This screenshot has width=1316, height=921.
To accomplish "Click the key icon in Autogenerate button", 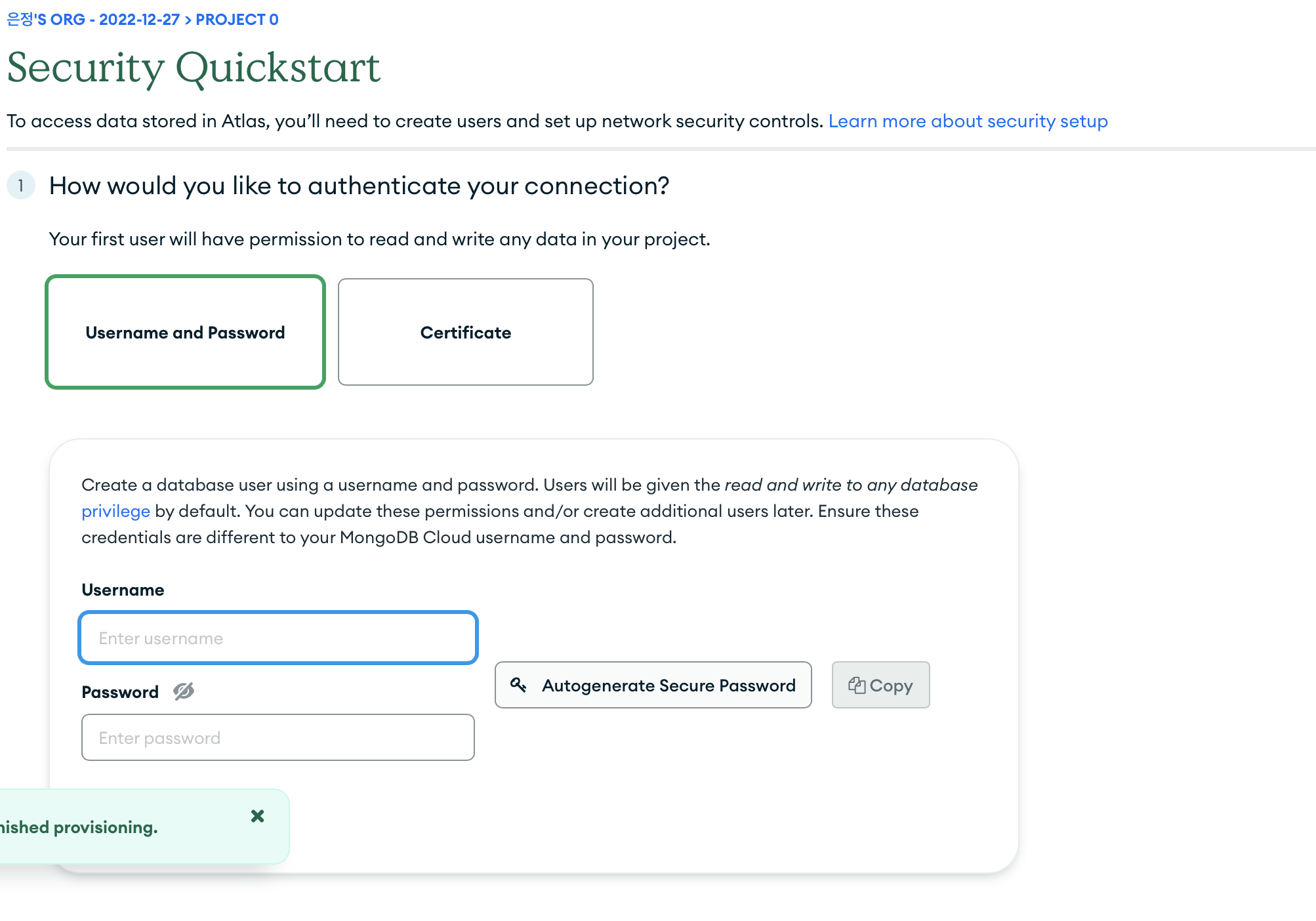I will pos(518,685).
